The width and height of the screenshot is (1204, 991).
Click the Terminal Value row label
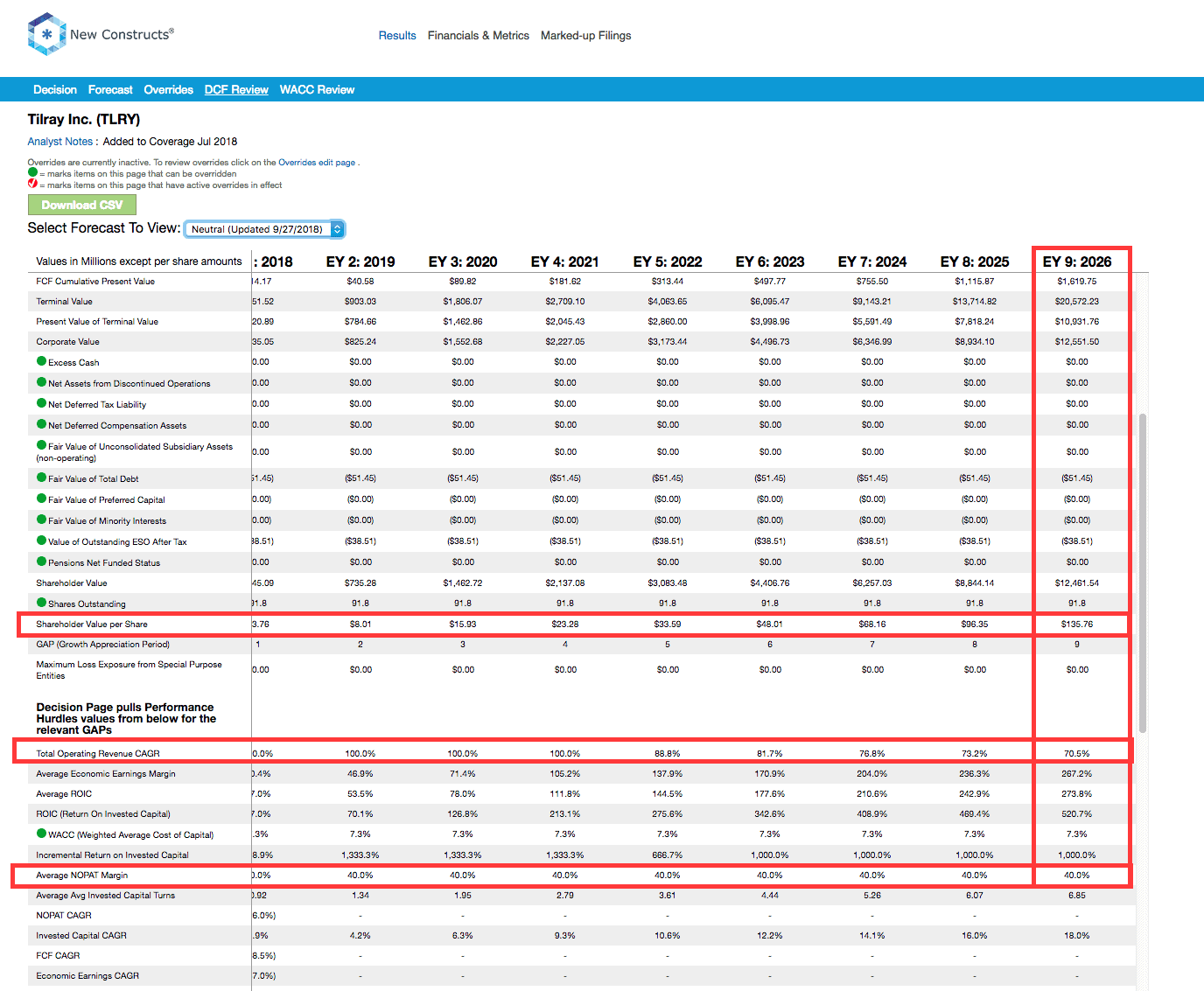click(x=65, y=301)
